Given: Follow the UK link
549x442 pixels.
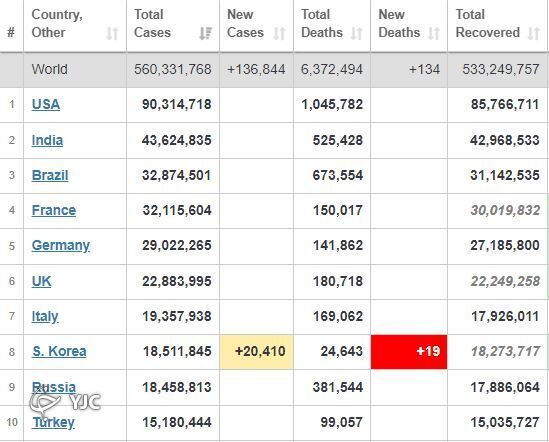Looking at the screenshot, I should click(x=41, y=281).
